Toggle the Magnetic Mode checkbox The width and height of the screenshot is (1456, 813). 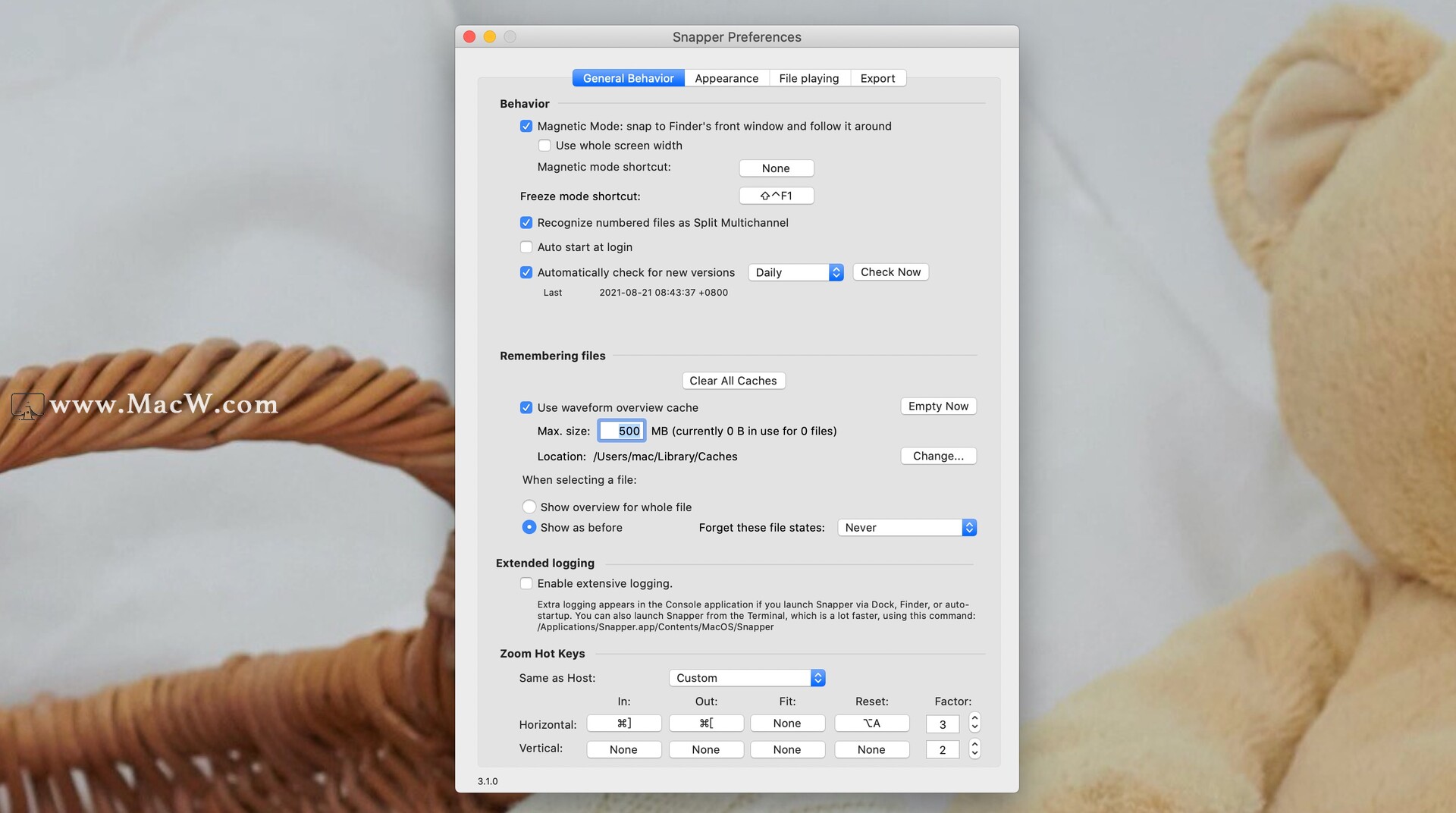tap(526, 126)
